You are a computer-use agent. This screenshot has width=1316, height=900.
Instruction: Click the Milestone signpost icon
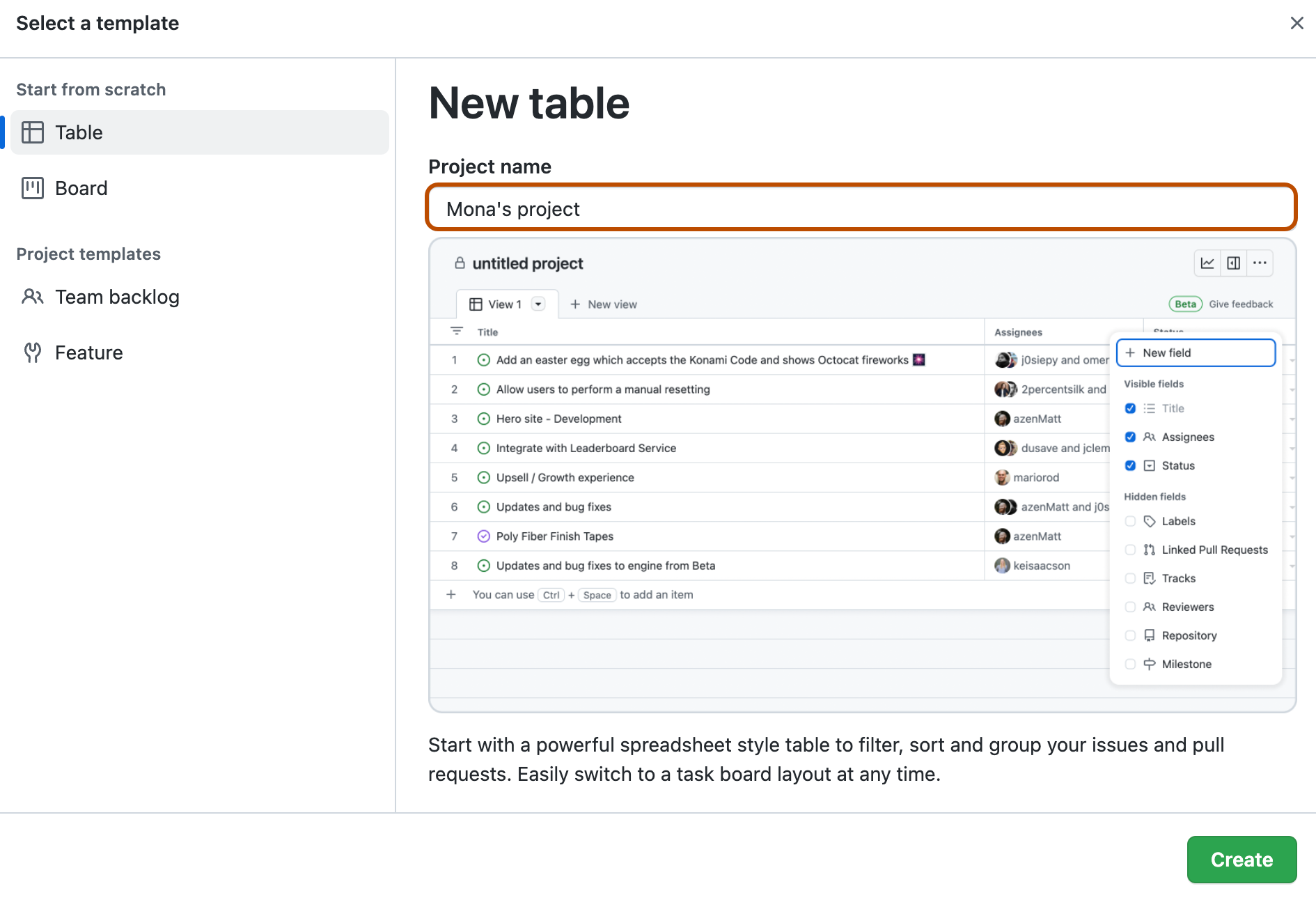coord(1150,664)
